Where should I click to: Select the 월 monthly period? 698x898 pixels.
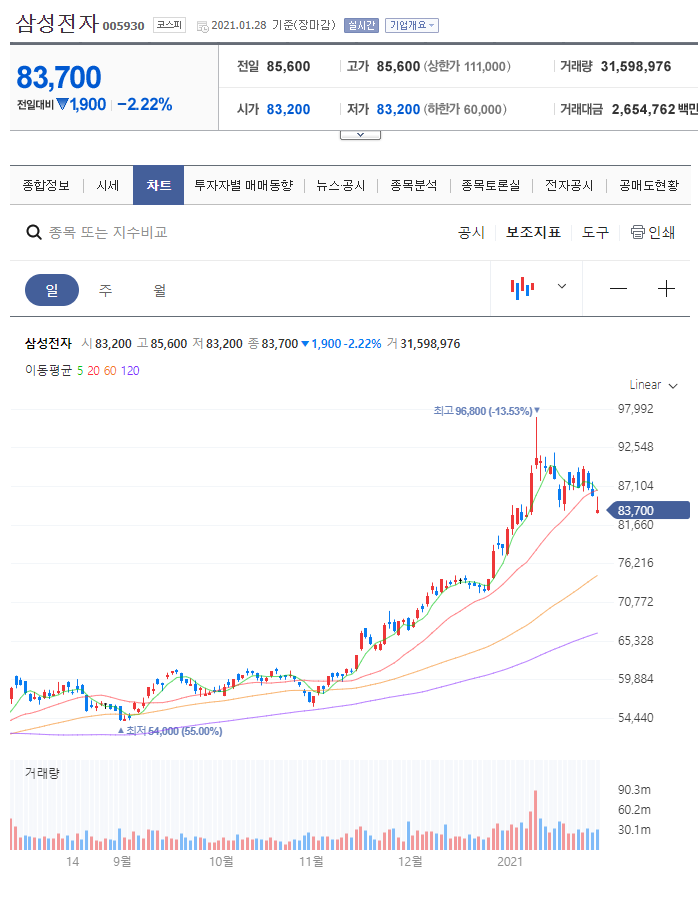pos(159,290)
